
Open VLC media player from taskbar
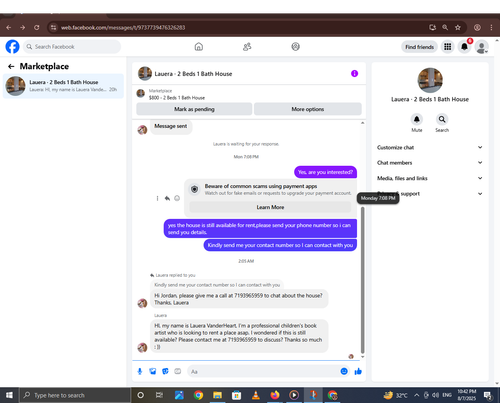pyautogui.click(x=256, y=395)
